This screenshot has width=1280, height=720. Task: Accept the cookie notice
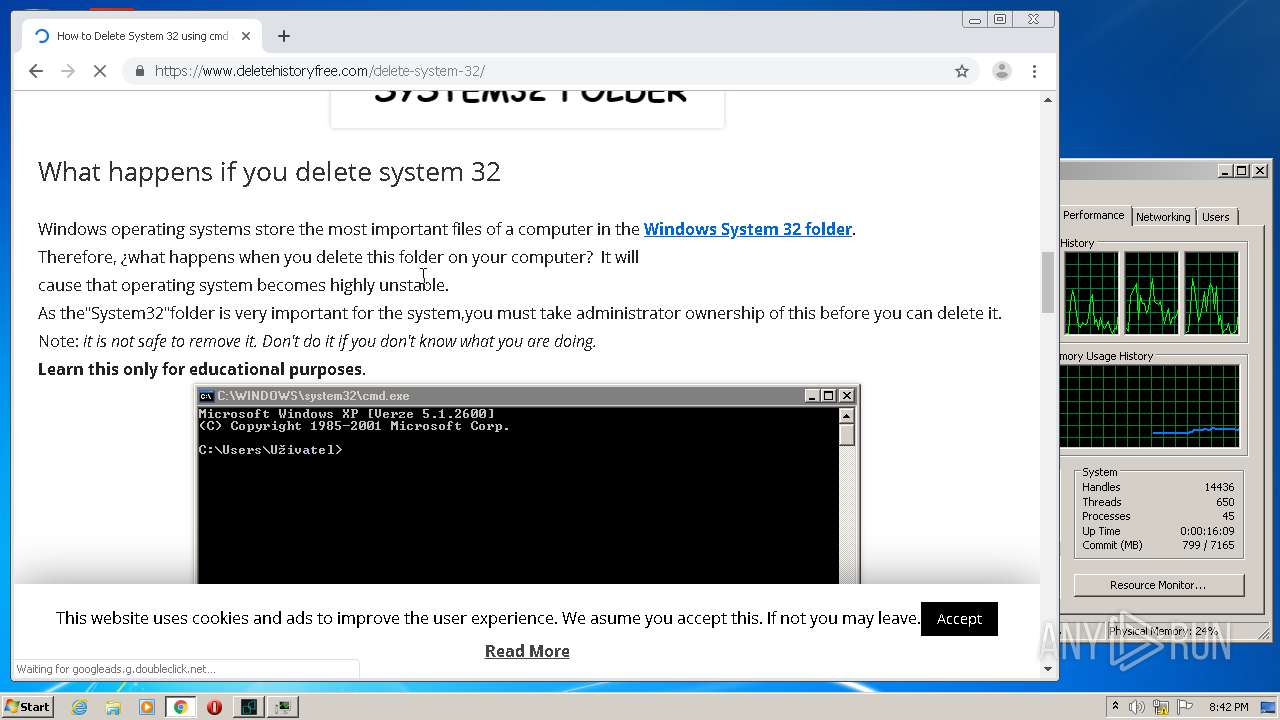pyautogui.click(x=959, y=619)
